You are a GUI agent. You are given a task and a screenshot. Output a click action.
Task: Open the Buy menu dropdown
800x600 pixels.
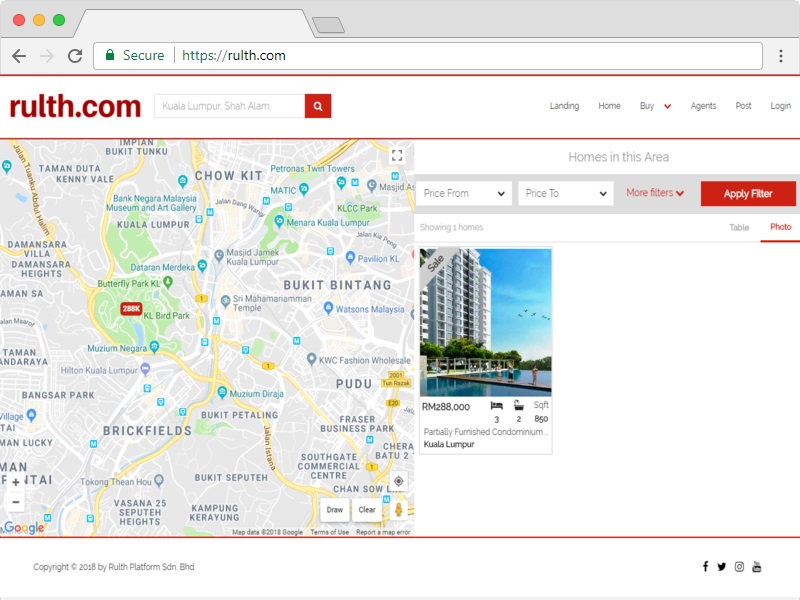[655, 106]
